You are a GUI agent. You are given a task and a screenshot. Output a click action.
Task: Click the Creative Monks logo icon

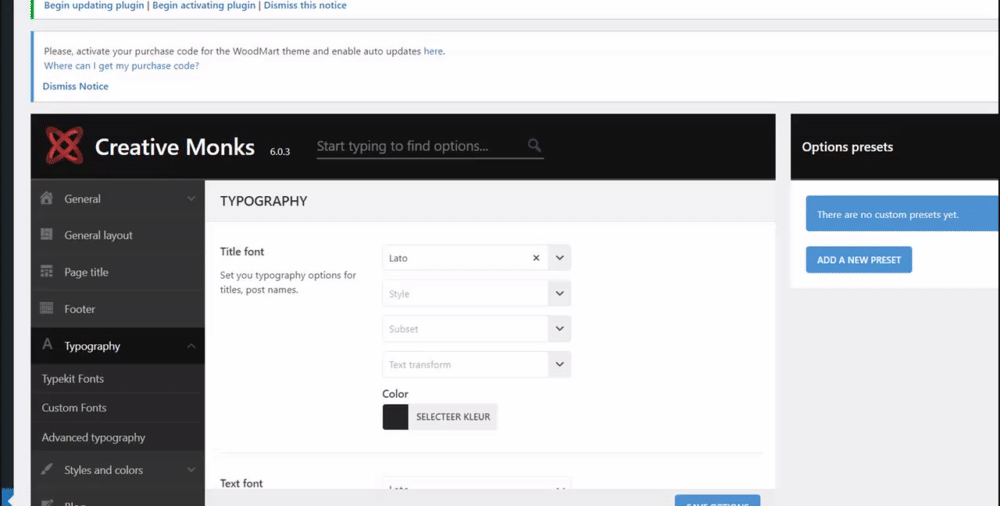pyautogui.click(x=64, y=145)
